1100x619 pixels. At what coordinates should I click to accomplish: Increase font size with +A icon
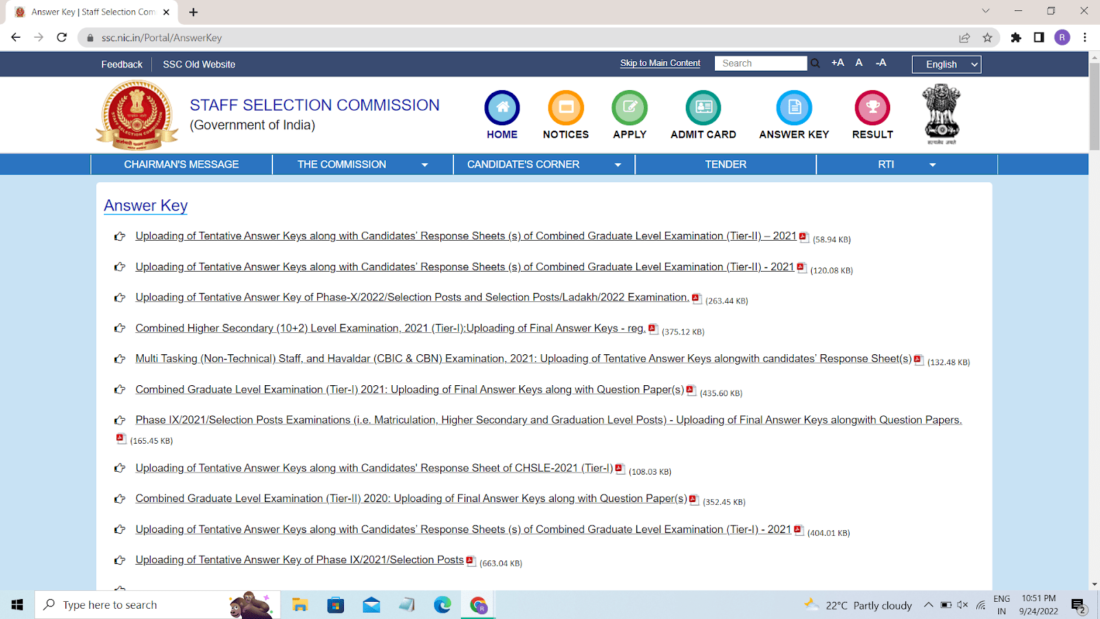pyautogui.click(x=837, y=62)
